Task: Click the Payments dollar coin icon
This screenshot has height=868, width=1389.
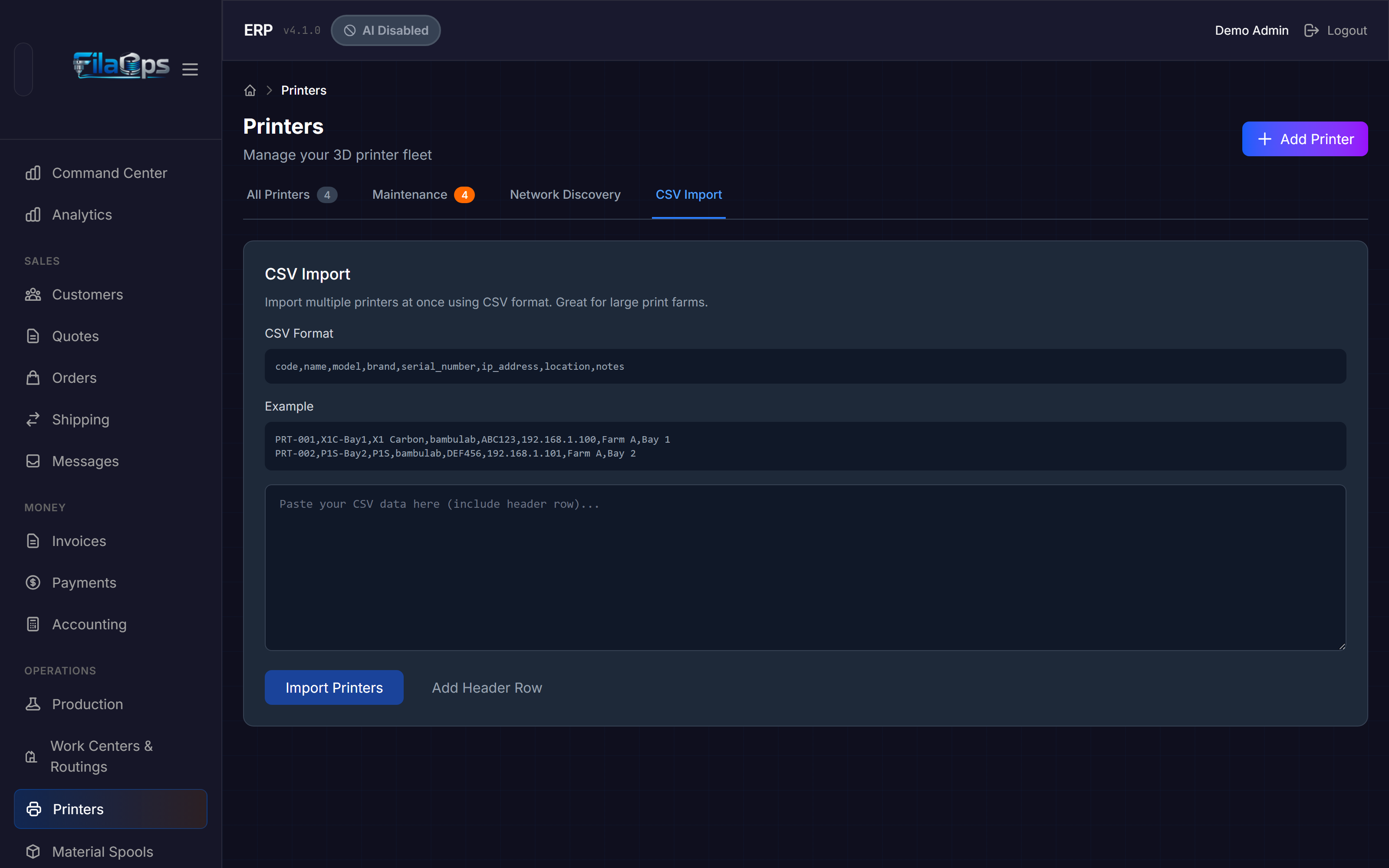Action: pyautogui.click(x=33, y=583)
